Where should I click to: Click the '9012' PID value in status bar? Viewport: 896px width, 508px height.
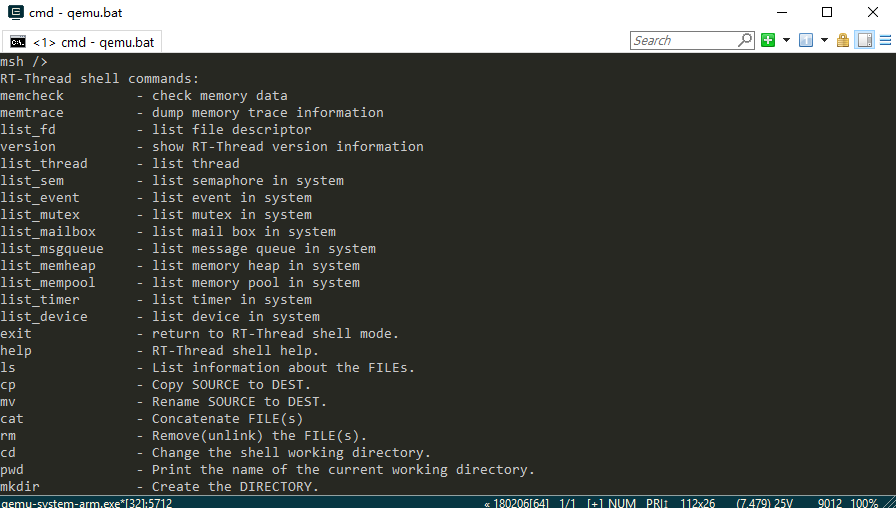[830, 503]
